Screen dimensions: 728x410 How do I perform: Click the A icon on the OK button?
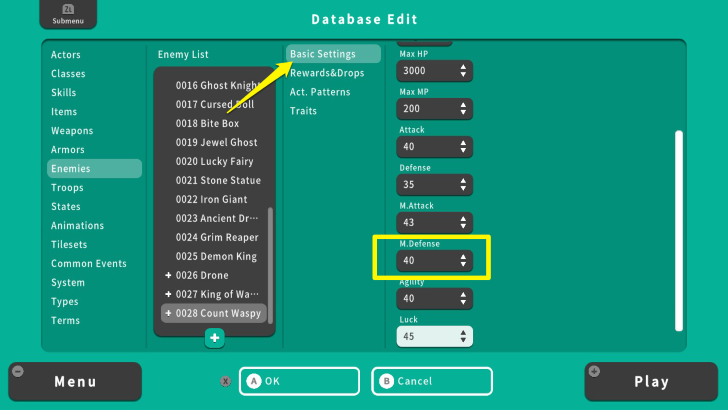[x=254, y=381]
